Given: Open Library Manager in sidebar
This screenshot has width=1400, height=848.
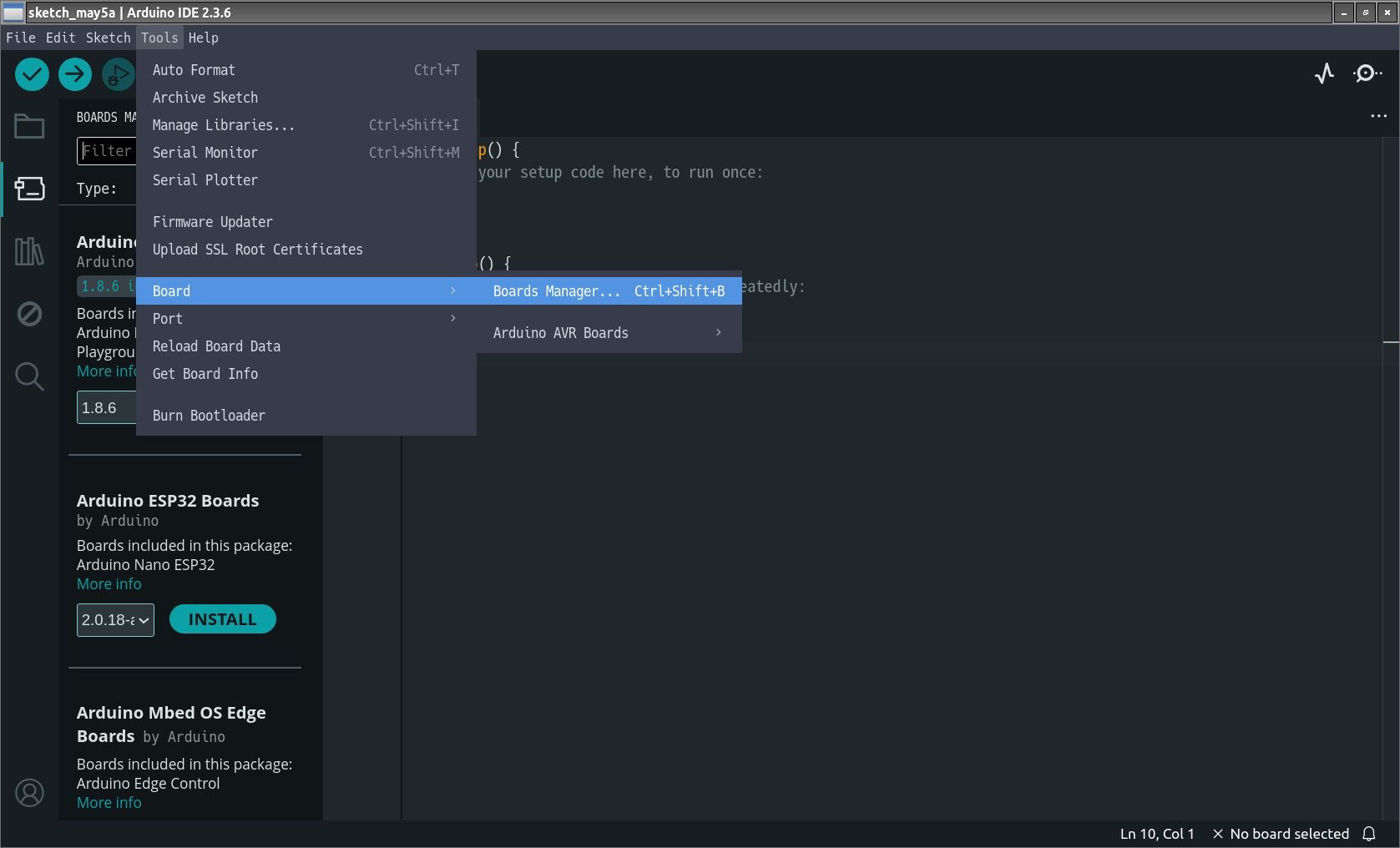Looking at the screenshot, I should click(x=29, y=251).
